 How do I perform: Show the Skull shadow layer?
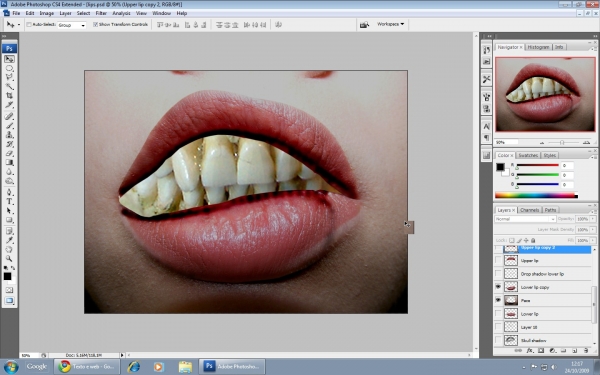[x=498, y=340]
